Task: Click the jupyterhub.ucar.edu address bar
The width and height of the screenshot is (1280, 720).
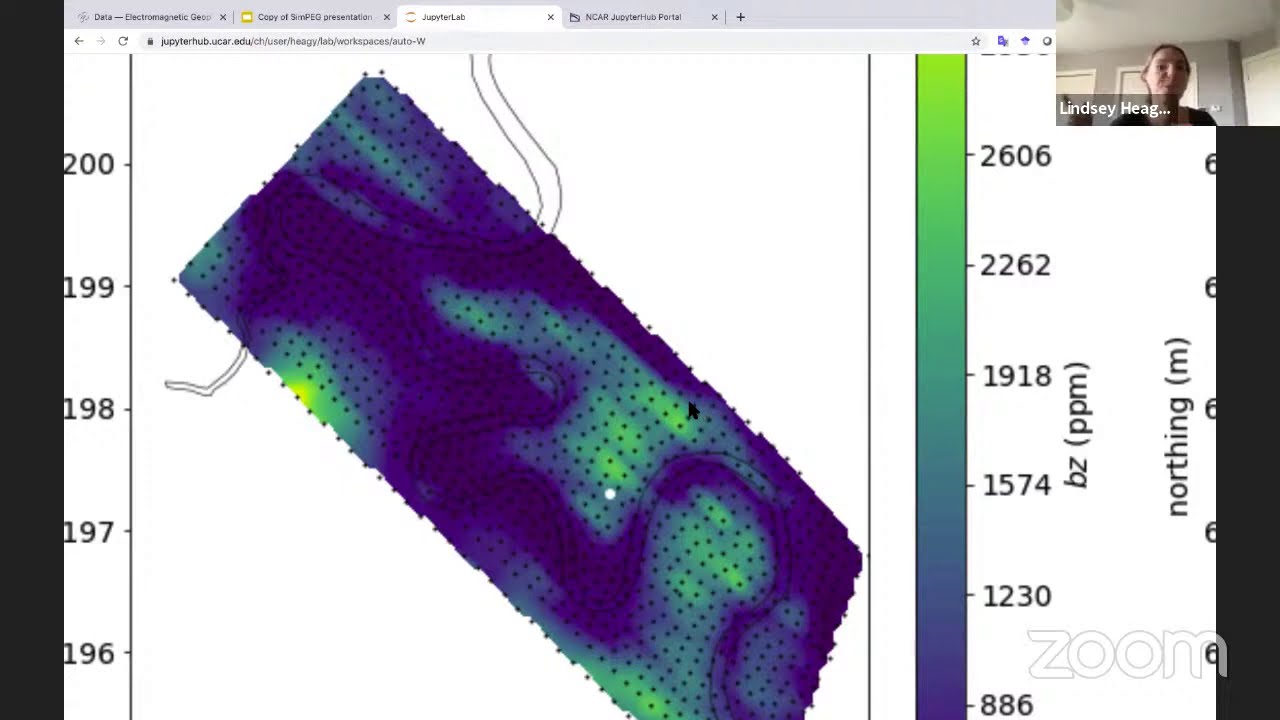Action: coord(560,41)
